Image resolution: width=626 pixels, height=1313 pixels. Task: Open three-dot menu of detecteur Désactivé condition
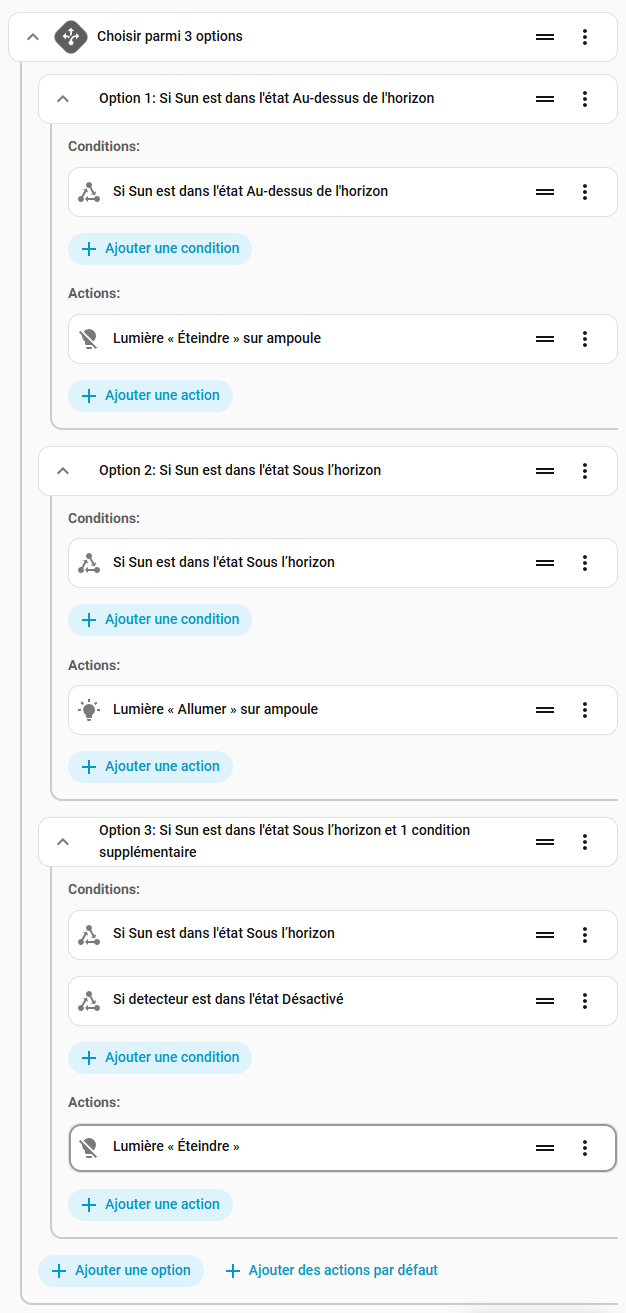click(x=585, y=1001)
